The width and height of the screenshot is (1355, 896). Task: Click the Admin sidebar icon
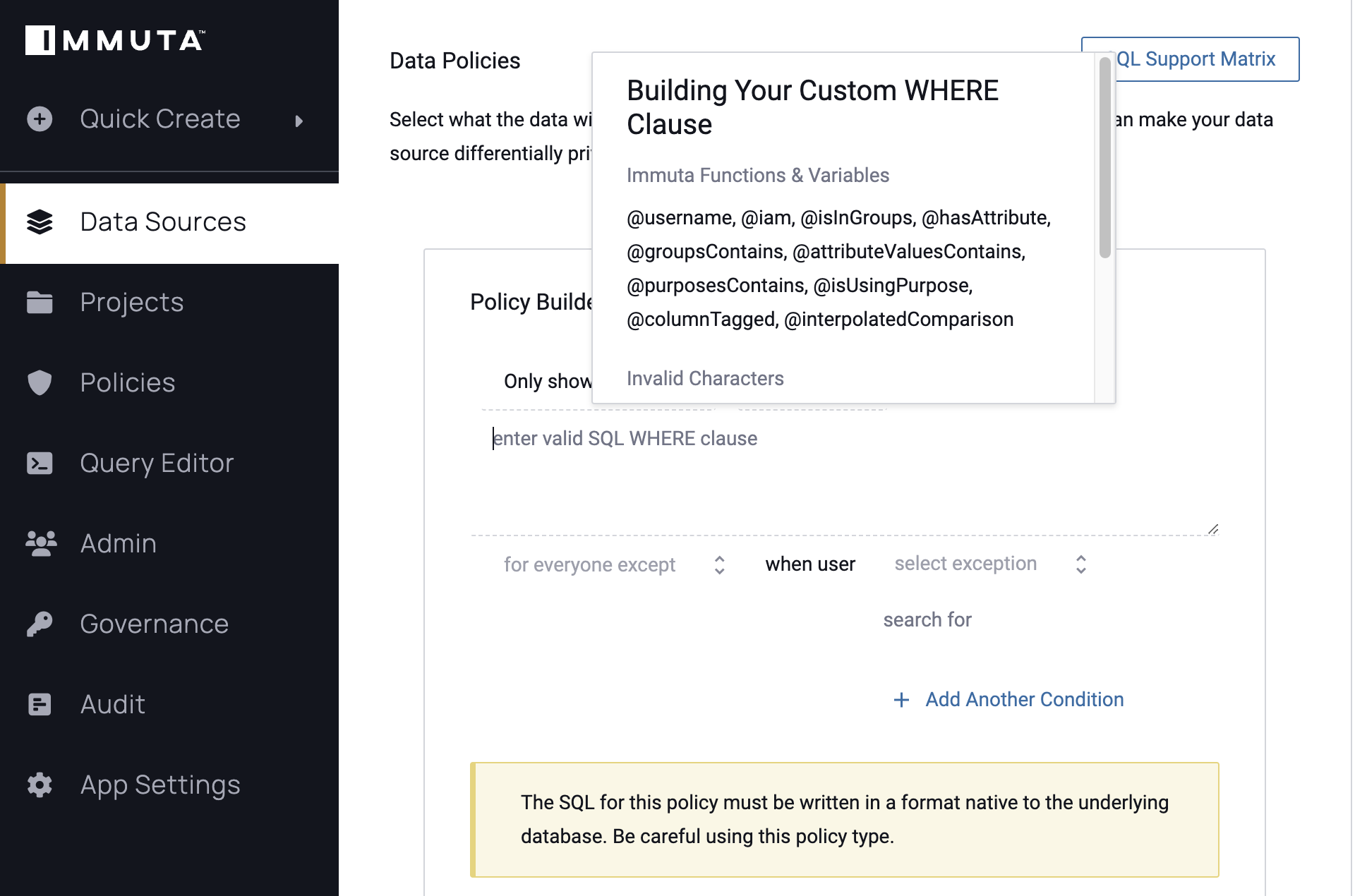[41, 543]
